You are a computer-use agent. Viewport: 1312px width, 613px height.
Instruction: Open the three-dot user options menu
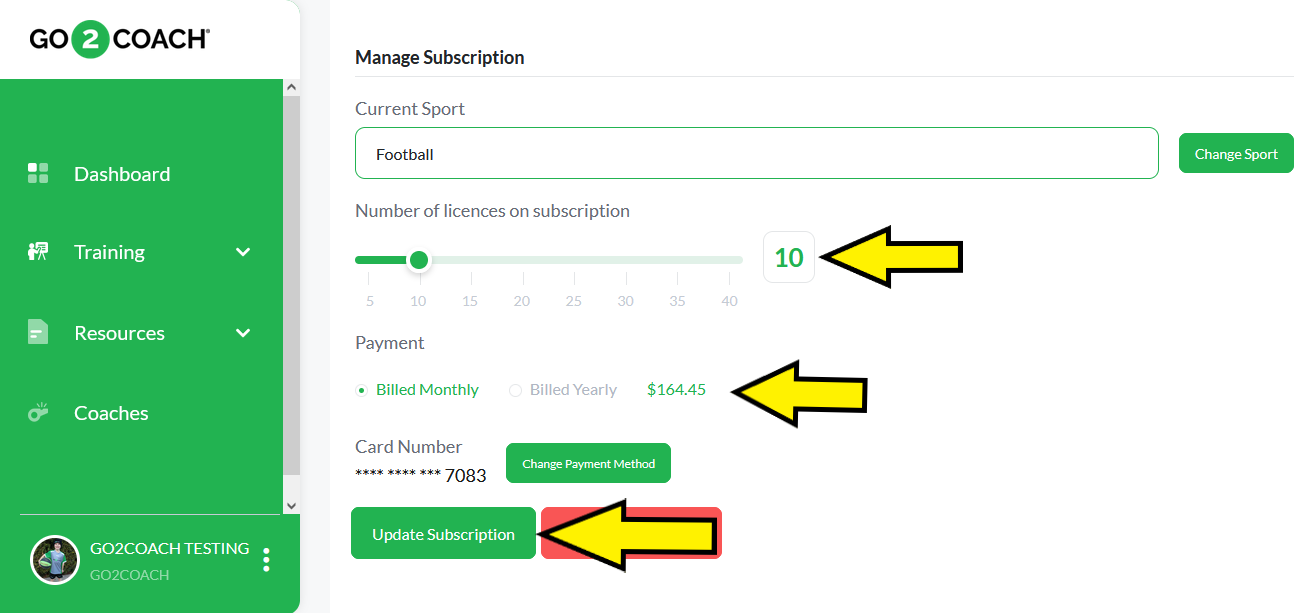(266, 560)
